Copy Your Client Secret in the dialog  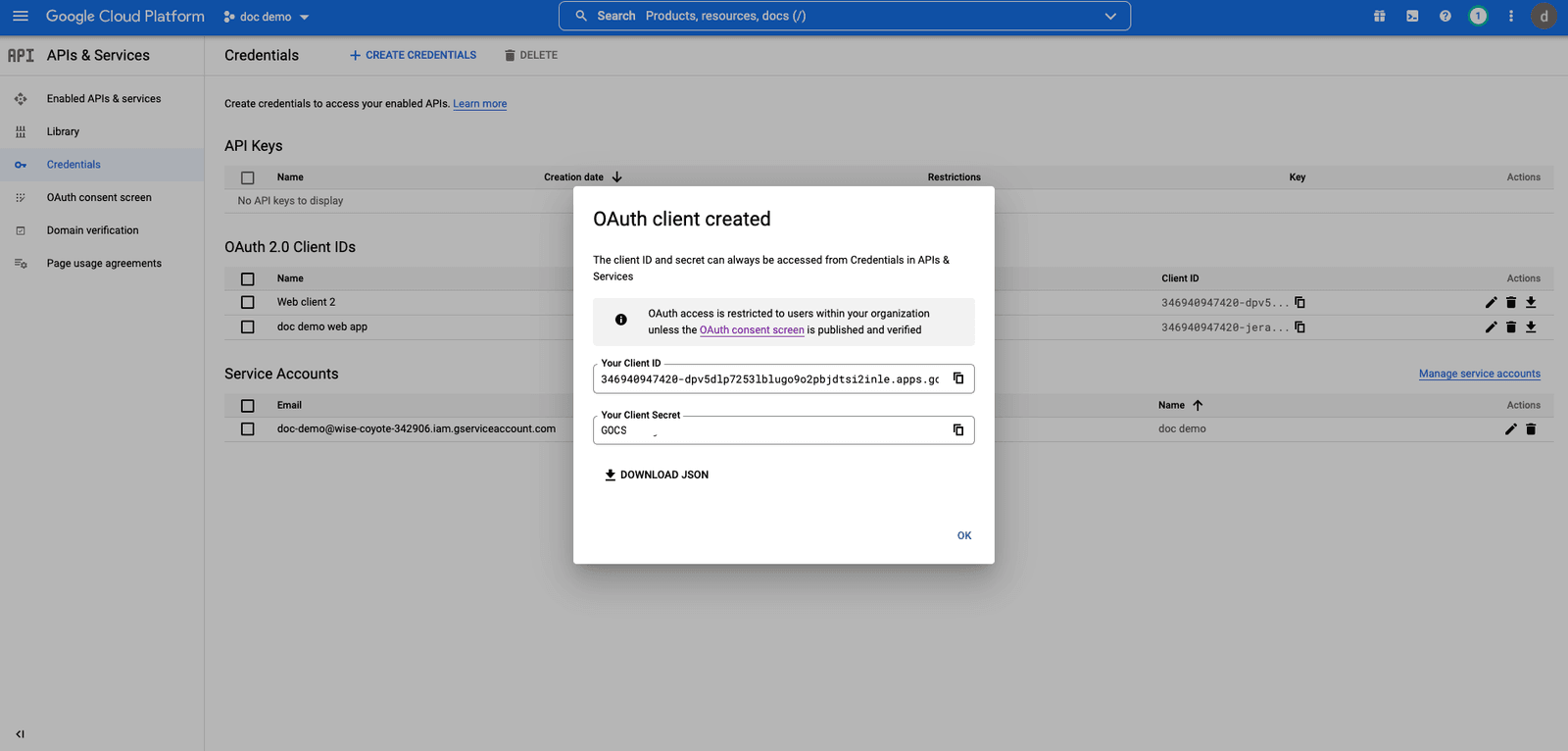pos(958,429)
